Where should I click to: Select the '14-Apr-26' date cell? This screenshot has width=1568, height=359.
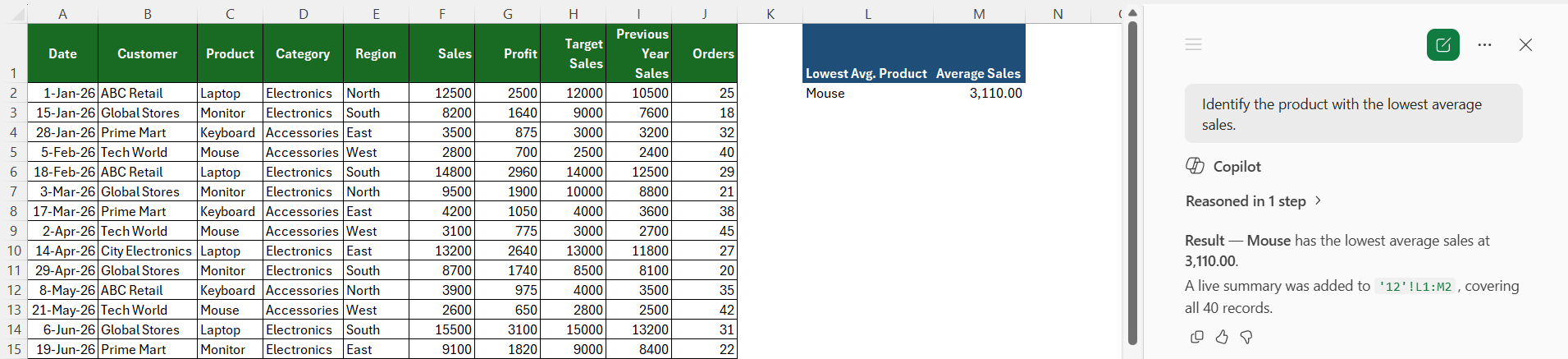click(x=62, y=251)
